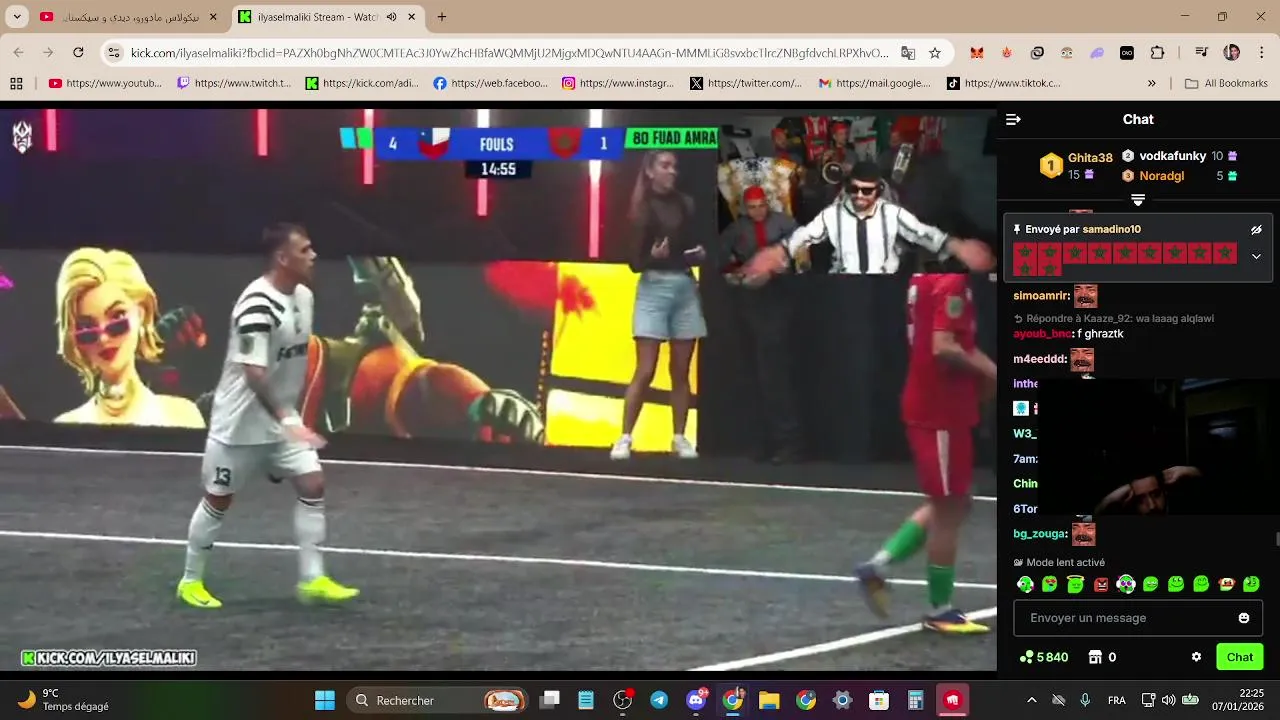1280x720 pixels.
Task: Click the kick.com URL in the address bar
Action: (x=509, y=53)
